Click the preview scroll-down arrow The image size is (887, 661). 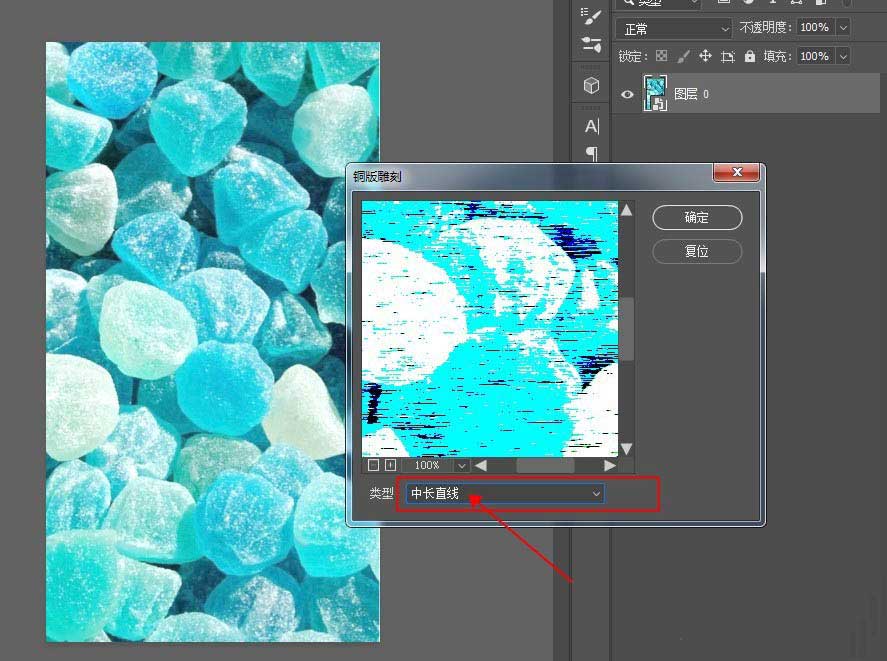pos(627,449)
